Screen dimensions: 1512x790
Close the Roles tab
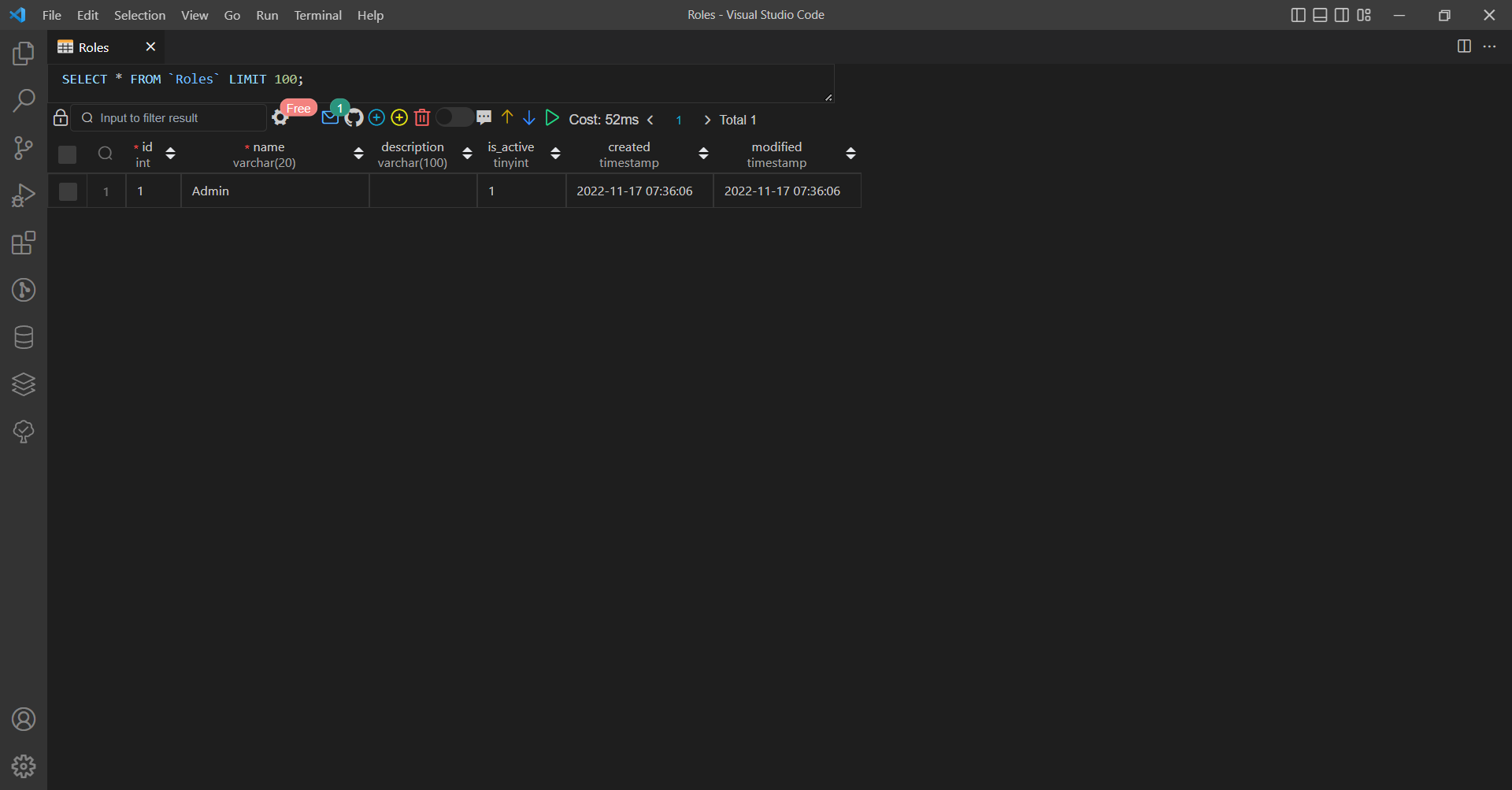[x=150, y=46]
